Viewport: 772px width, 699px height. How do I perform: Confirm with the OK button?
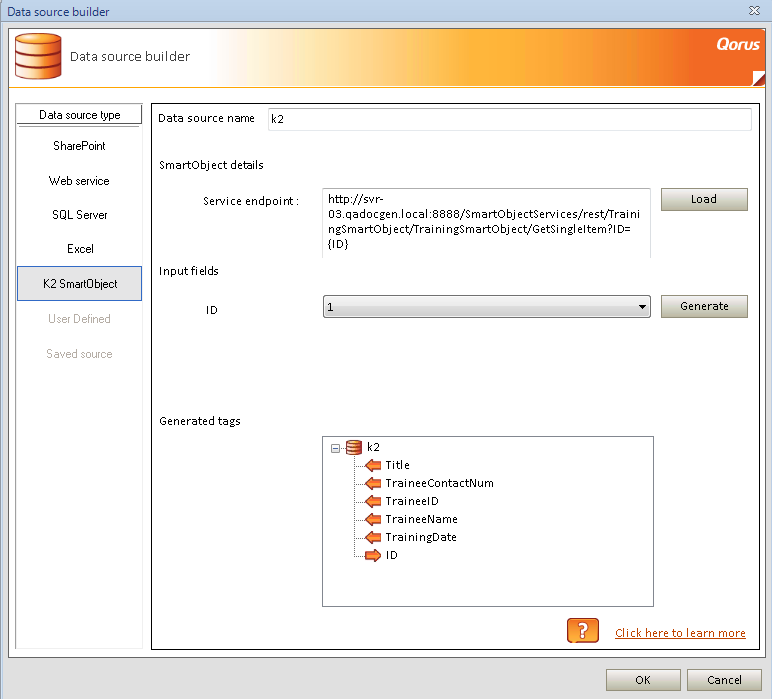[643, 680]
